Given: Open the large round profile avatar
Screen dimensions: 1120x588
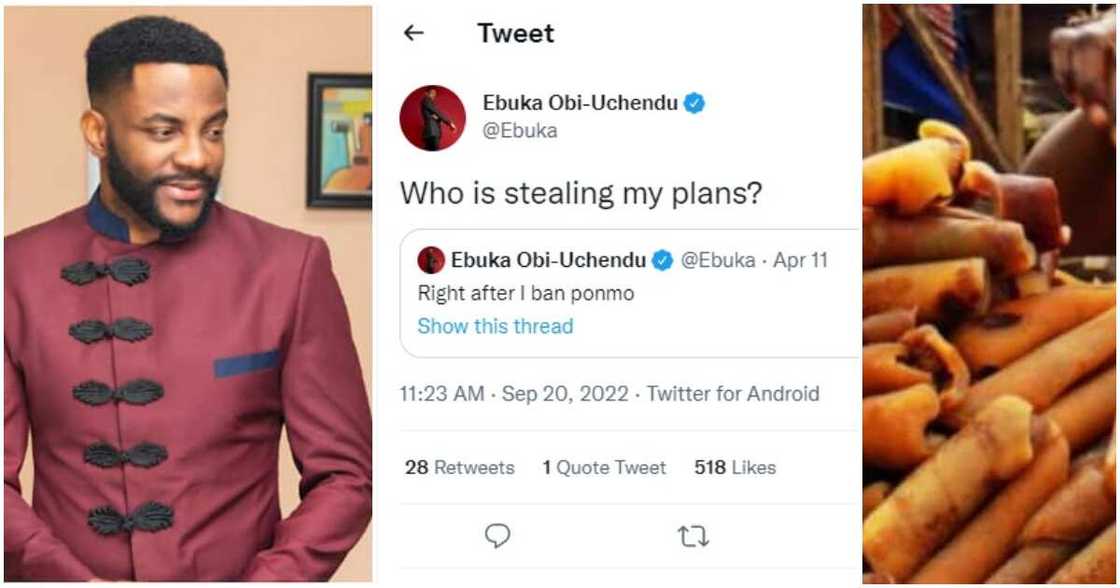Looking at the screenshot, I should click(x=433, y=118).
